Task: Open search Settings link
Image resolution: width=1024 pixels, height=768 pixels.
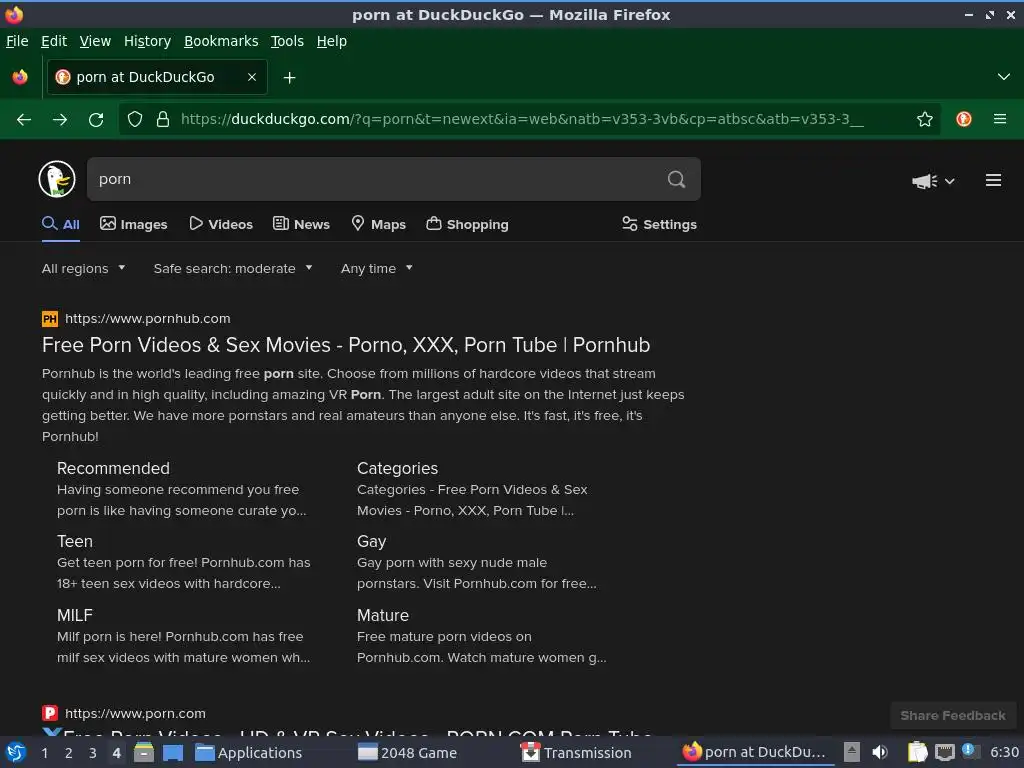Action: point(660,224)
